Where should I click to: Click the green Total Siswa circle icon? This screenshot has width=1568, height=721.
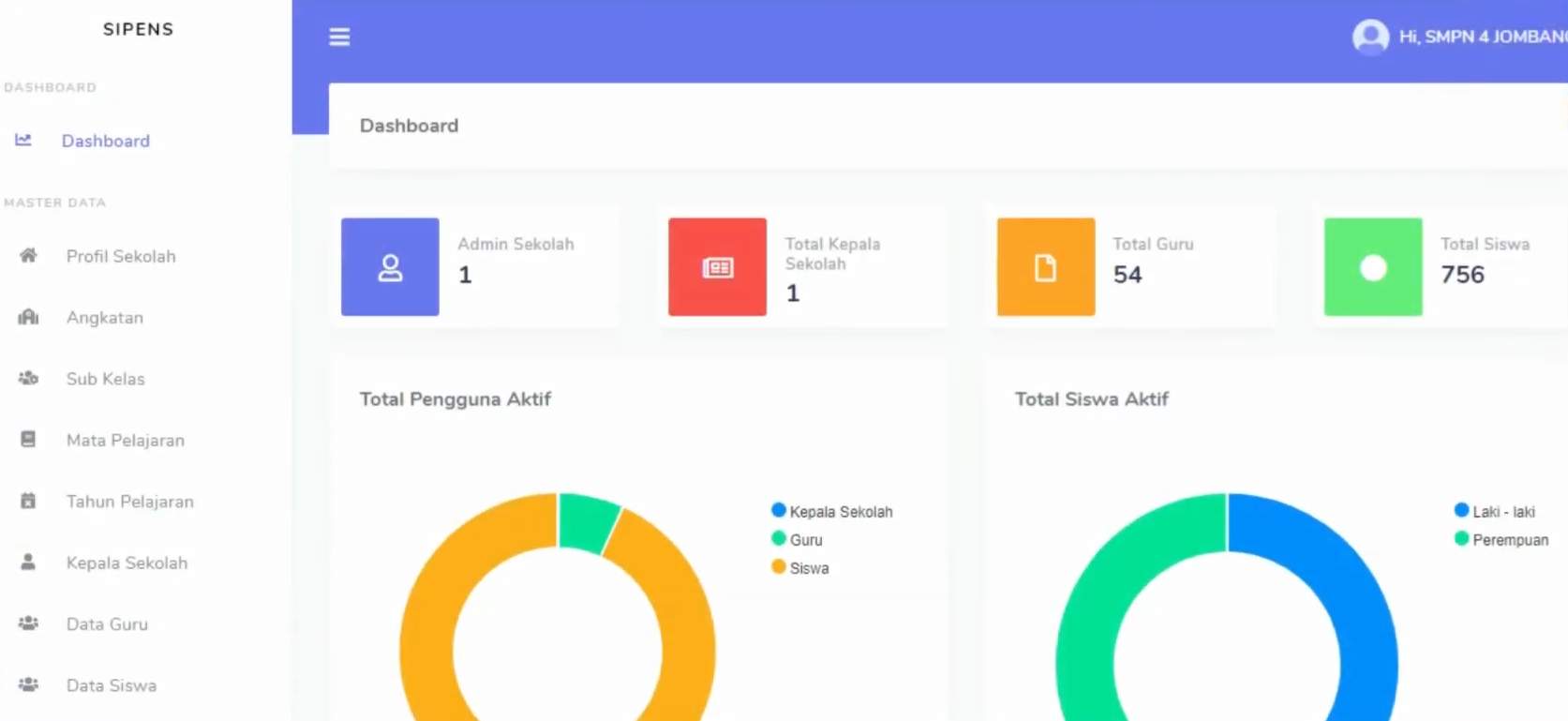(x=1372, y=267)
